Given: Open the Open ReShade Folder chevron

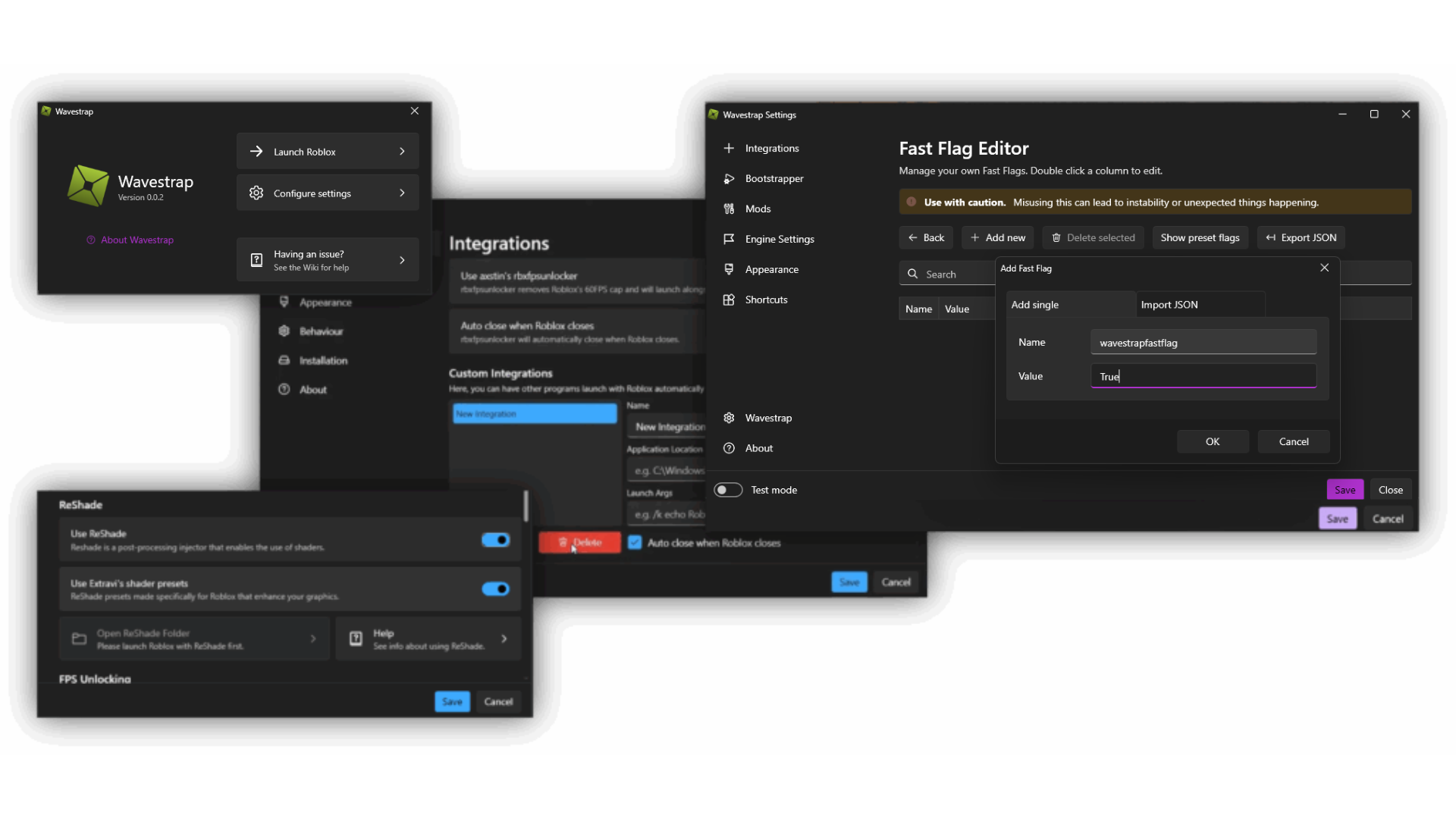Looking at the screenshot, I should [x=313, y=639].
